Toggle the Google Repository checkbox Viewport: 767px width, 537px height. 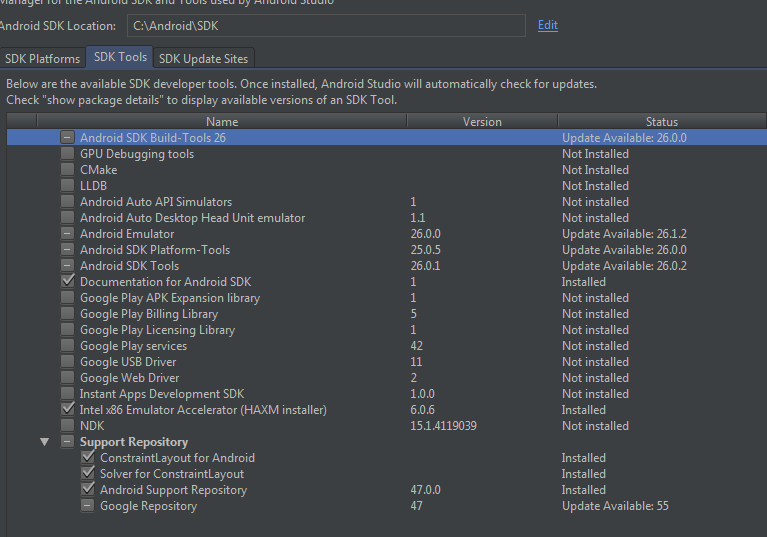(88, 506)
